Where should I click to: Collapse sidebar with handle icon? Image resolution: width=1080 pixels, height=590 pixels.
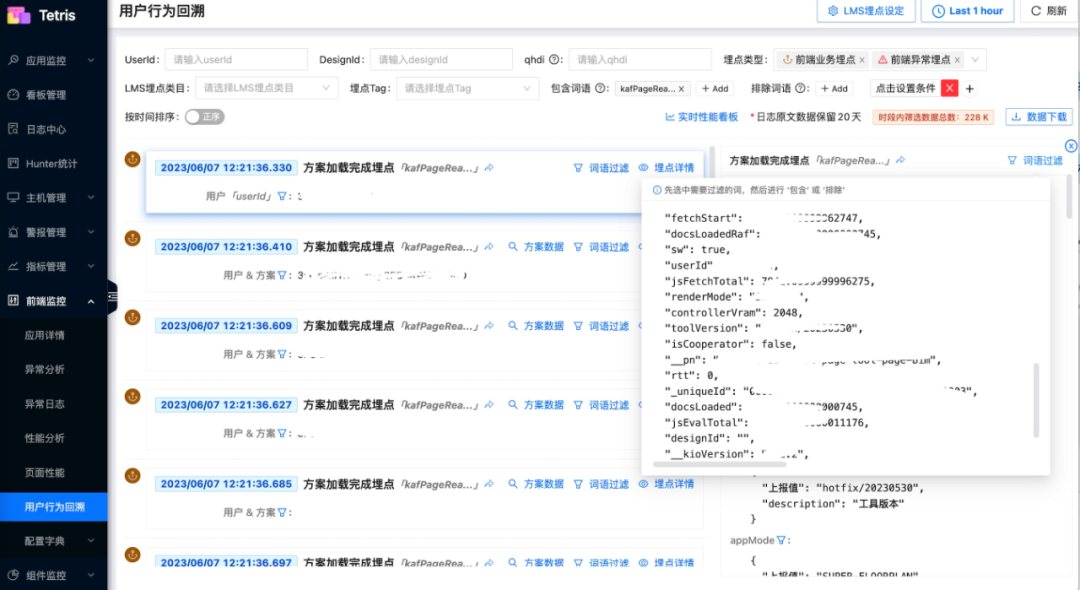pos(112,297)
